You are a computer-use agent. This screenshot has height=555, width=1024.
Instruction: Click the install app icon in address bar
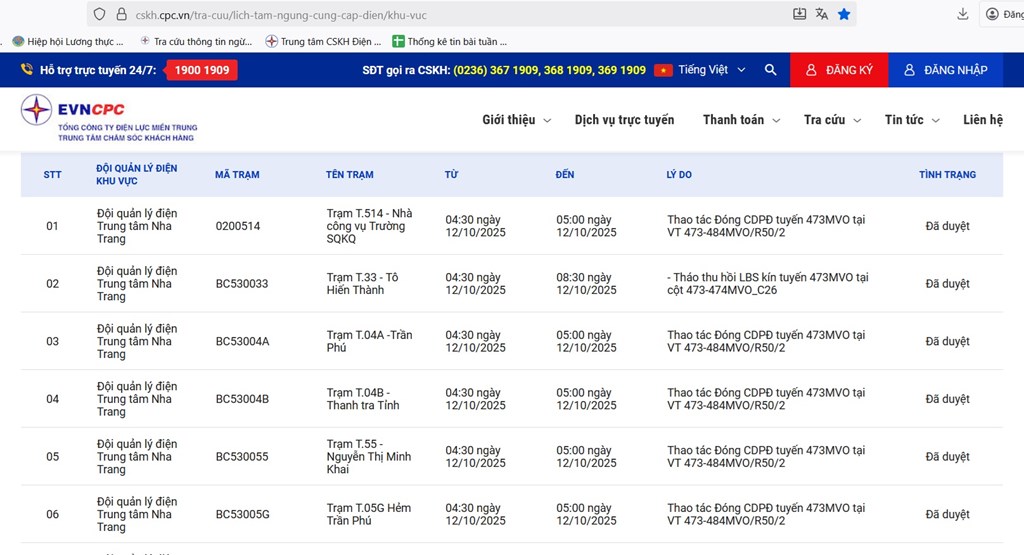coord(799,14)
